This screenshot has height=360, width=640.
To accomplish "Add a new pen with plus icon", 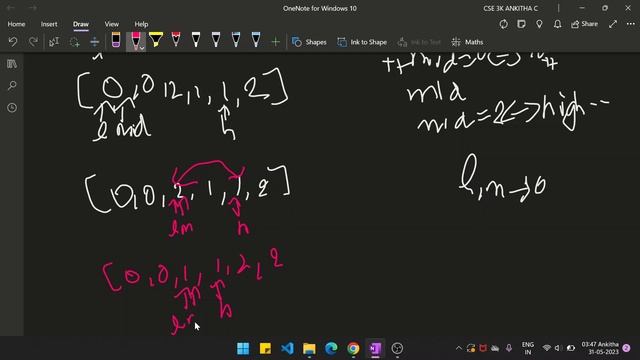I will click(276, 42).
